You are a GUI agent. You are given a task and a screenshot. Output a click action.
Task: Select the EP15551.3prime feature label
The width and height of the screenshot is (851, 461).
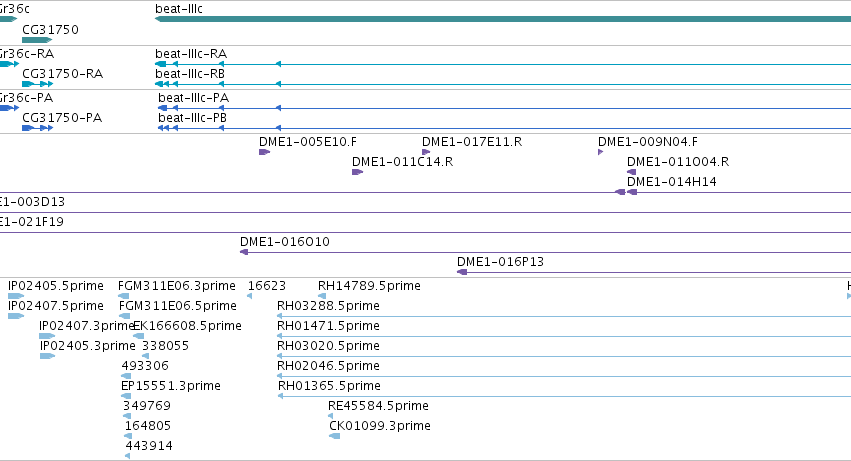171,386
